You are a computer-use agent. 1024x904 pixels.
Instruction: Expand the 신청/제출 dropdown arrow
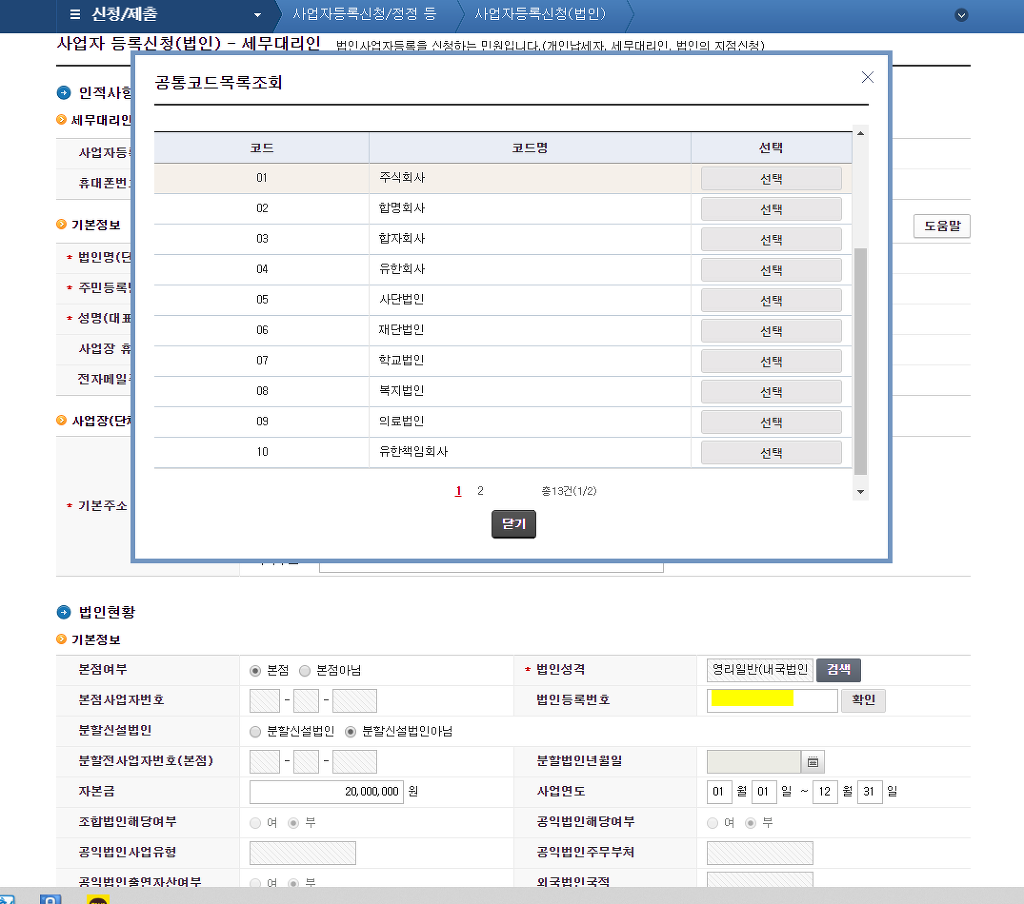(x=257, y=15)
